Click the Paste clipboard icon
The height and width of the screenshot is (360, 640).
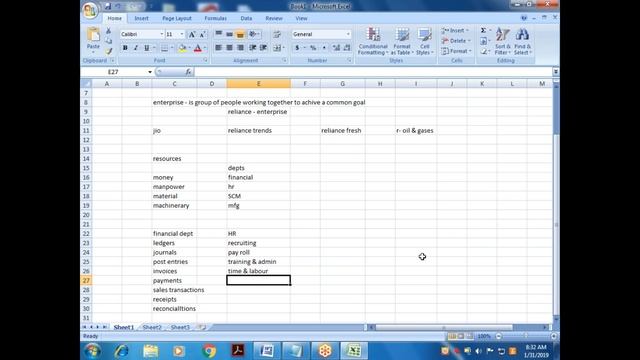[93, 35]
